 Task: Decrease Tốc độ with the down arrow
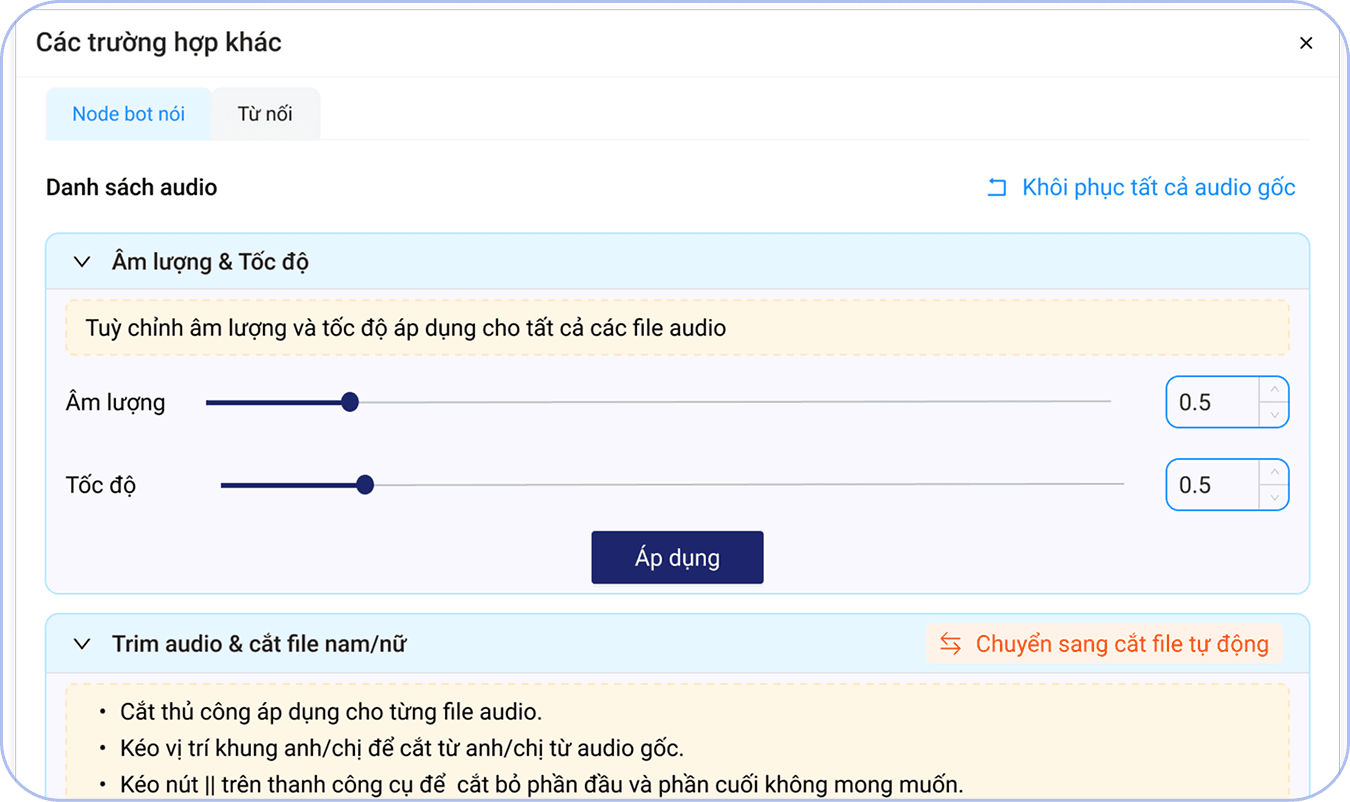coord(1273,497)
